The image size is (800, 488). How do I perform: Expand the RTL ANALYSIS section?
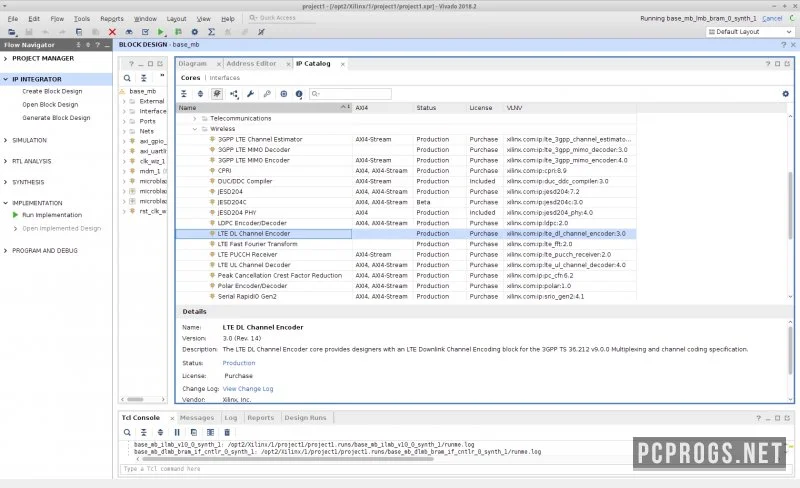pos(6,161)
